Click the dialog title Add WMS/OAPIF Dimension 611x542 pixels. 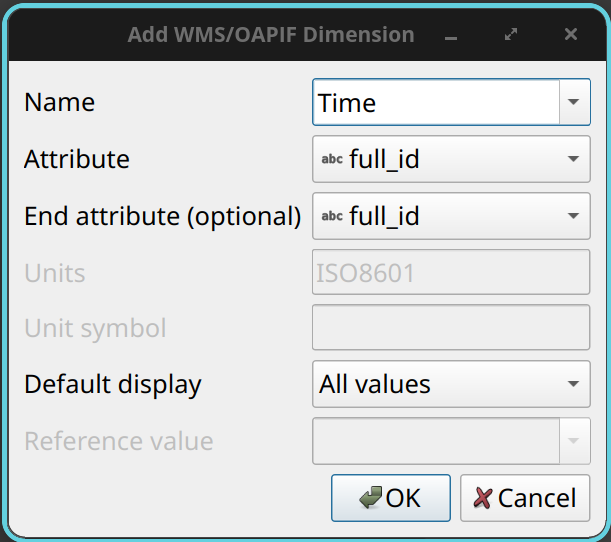(271, 35)
